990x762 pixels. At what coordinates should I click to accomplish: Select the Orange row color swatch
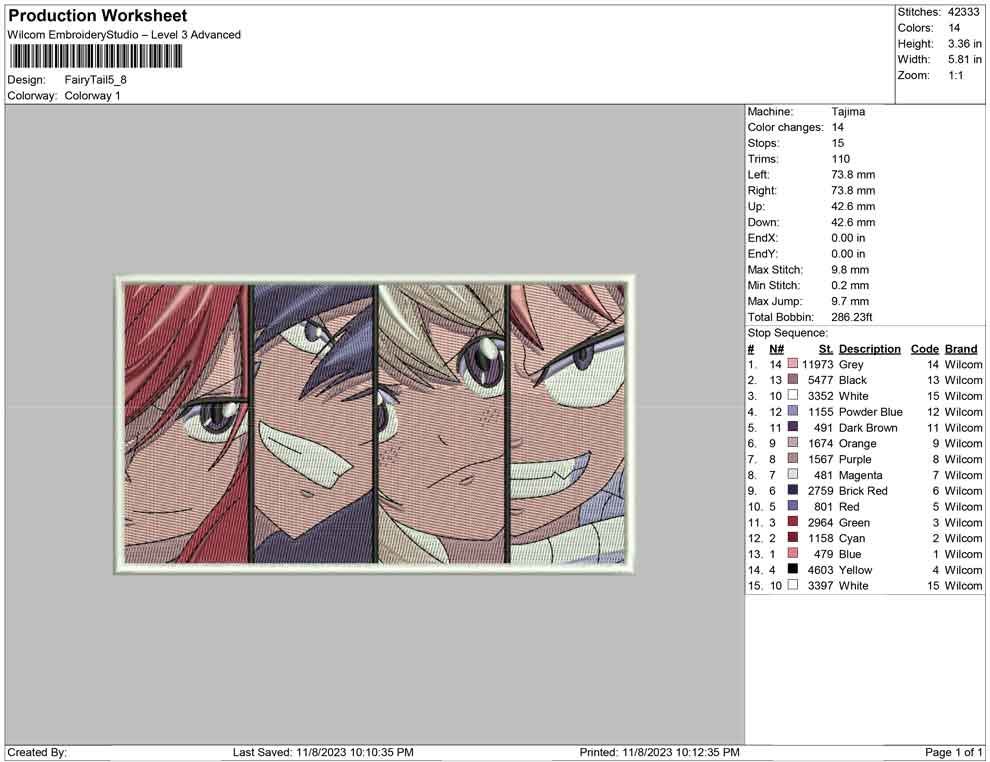[x=792, y=443]
